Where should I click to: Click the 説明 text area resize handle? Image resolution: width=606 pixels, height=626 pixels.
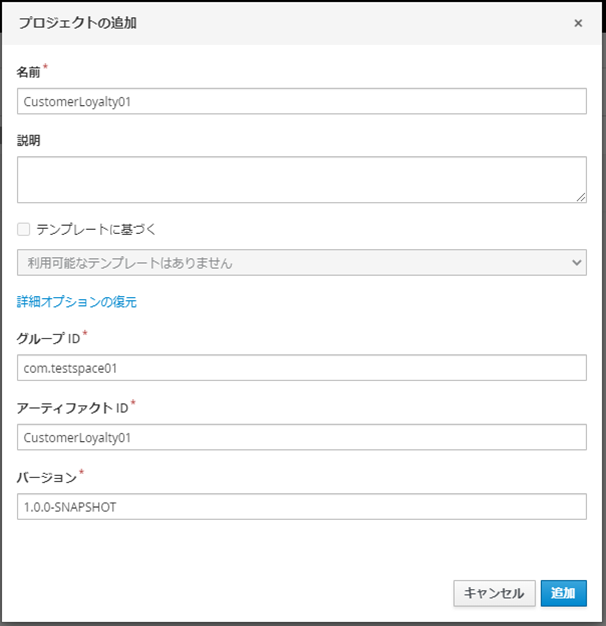[580, 197]
